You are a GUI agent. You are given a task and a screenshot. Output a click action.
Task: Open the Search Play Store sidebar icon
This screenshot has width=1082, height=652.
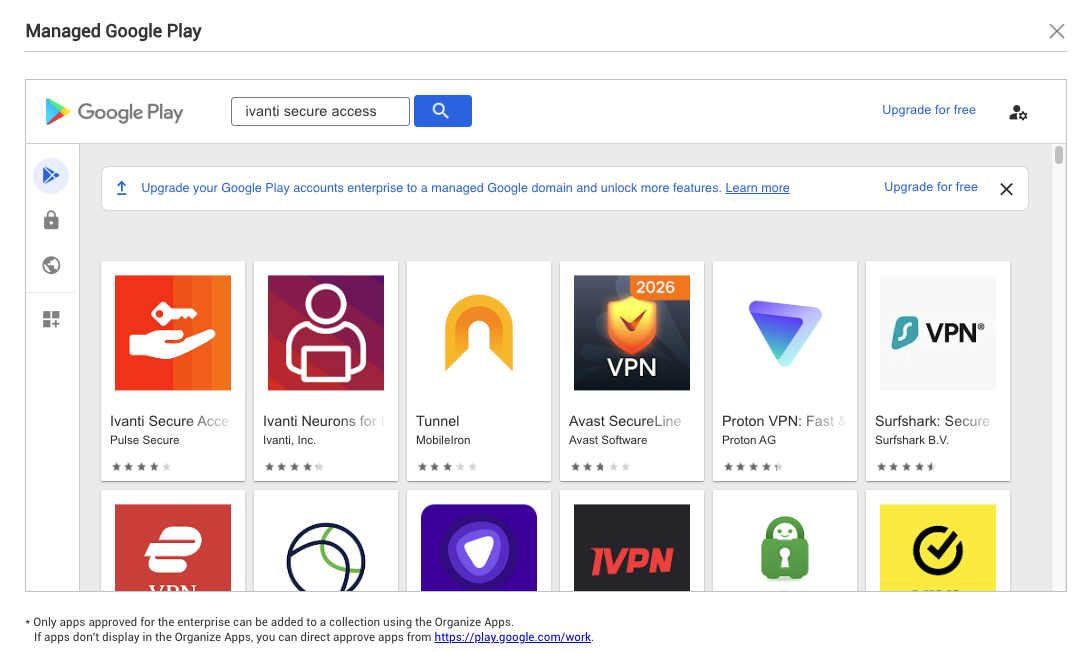tap(51, 175)
